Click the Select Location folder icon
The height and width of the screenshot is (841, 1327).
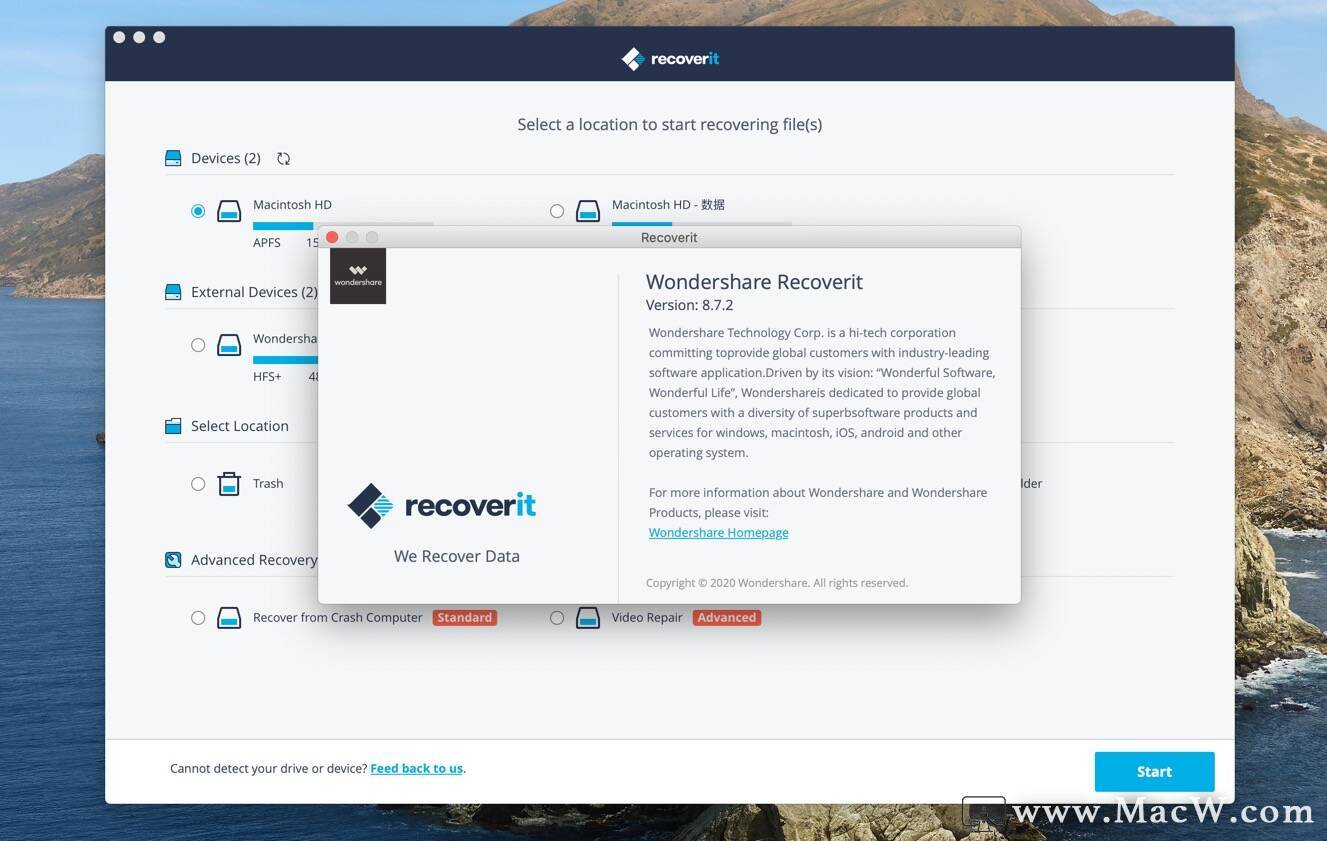coord(173,426)
